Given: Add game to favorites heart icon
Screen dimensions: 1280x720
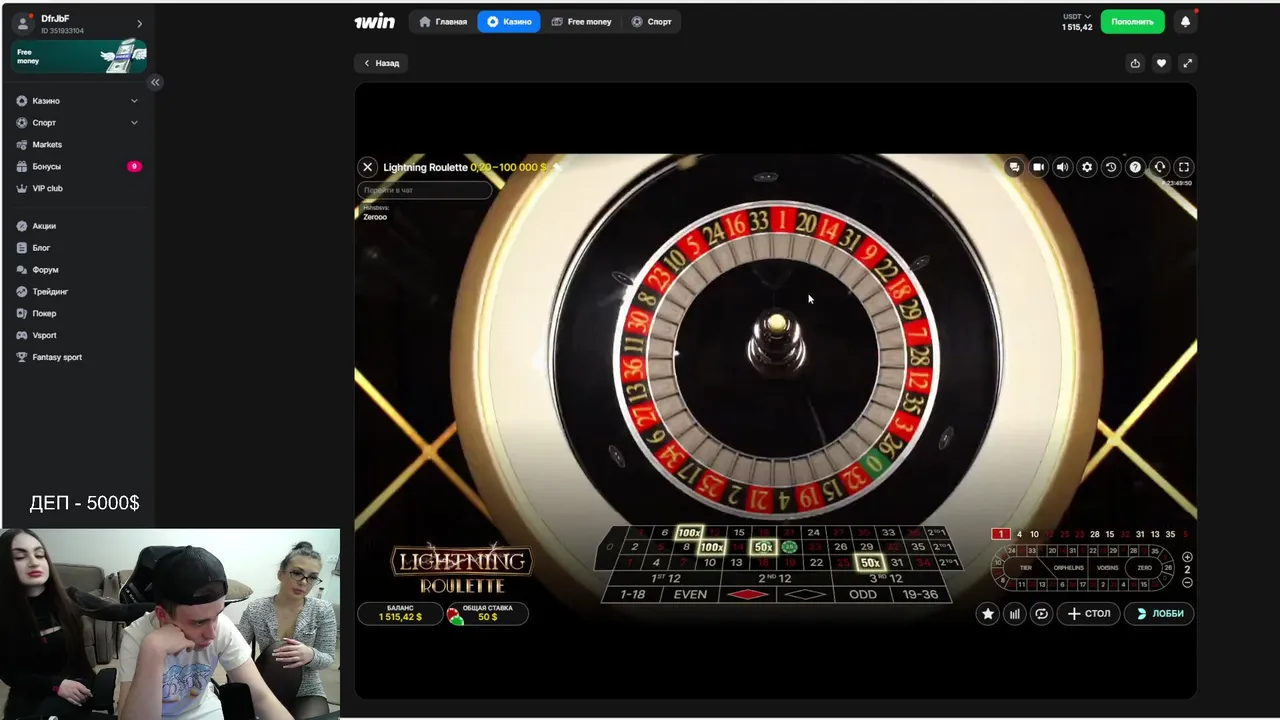Looking at the screenshot, I should [x=1161, y=63].
